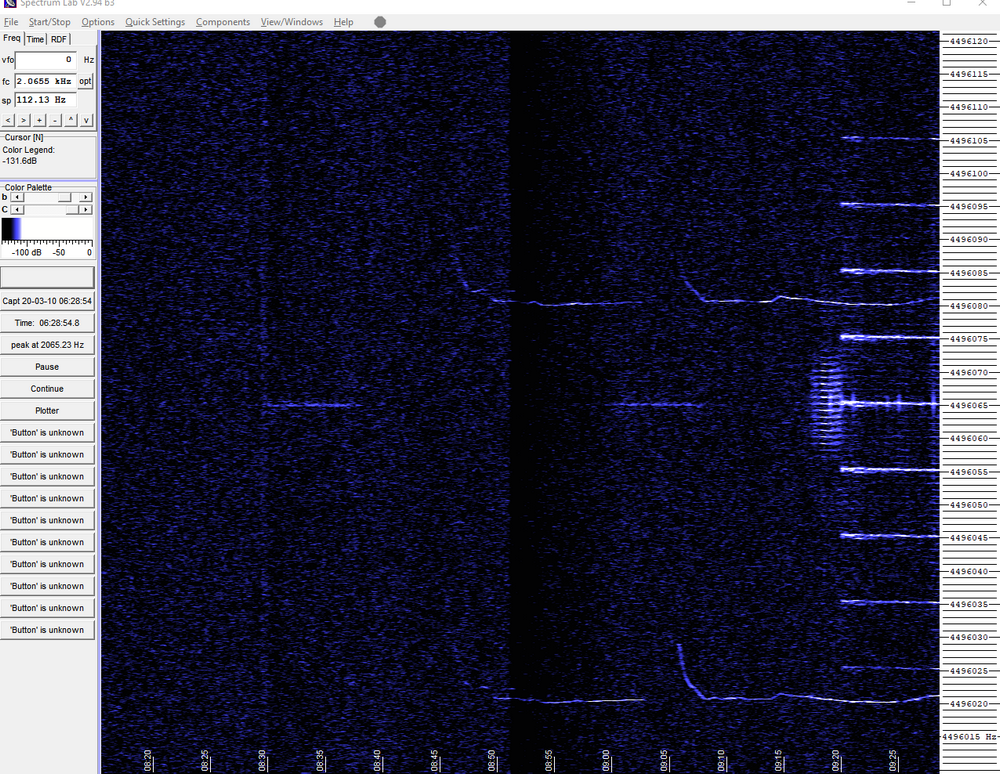Click the 08:50 time axis label

point(492,761)
